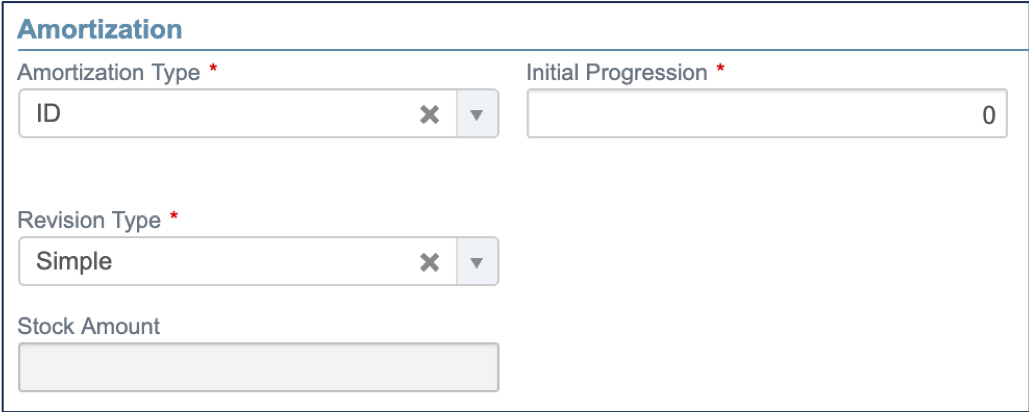Image resolution: width=1029 pixels, height=412 pixels.
Task: Click the selected Simple value text
Action: click(x=74, y=263)
